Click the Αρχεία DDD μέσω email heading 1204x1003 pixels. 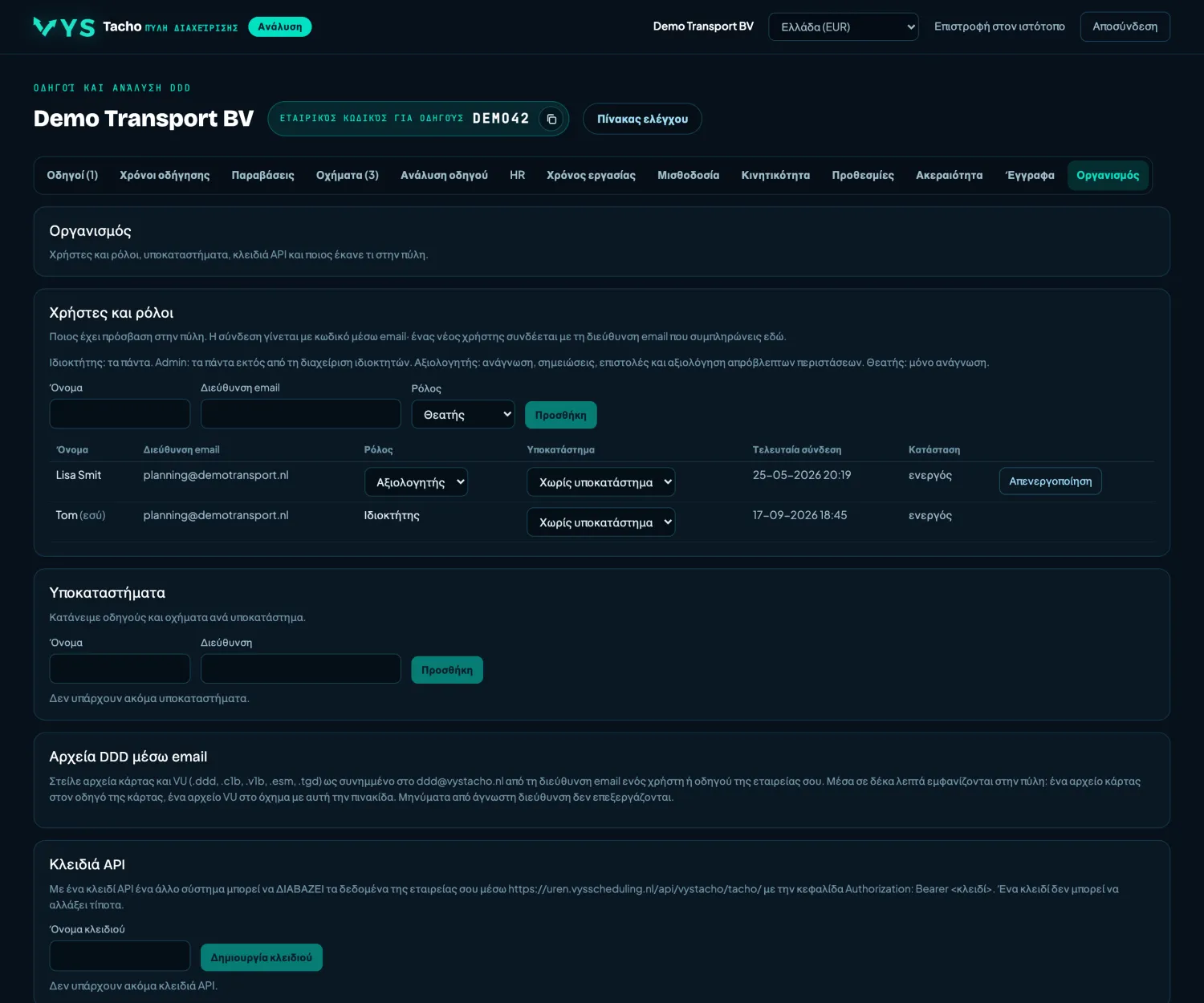[128, 757]
